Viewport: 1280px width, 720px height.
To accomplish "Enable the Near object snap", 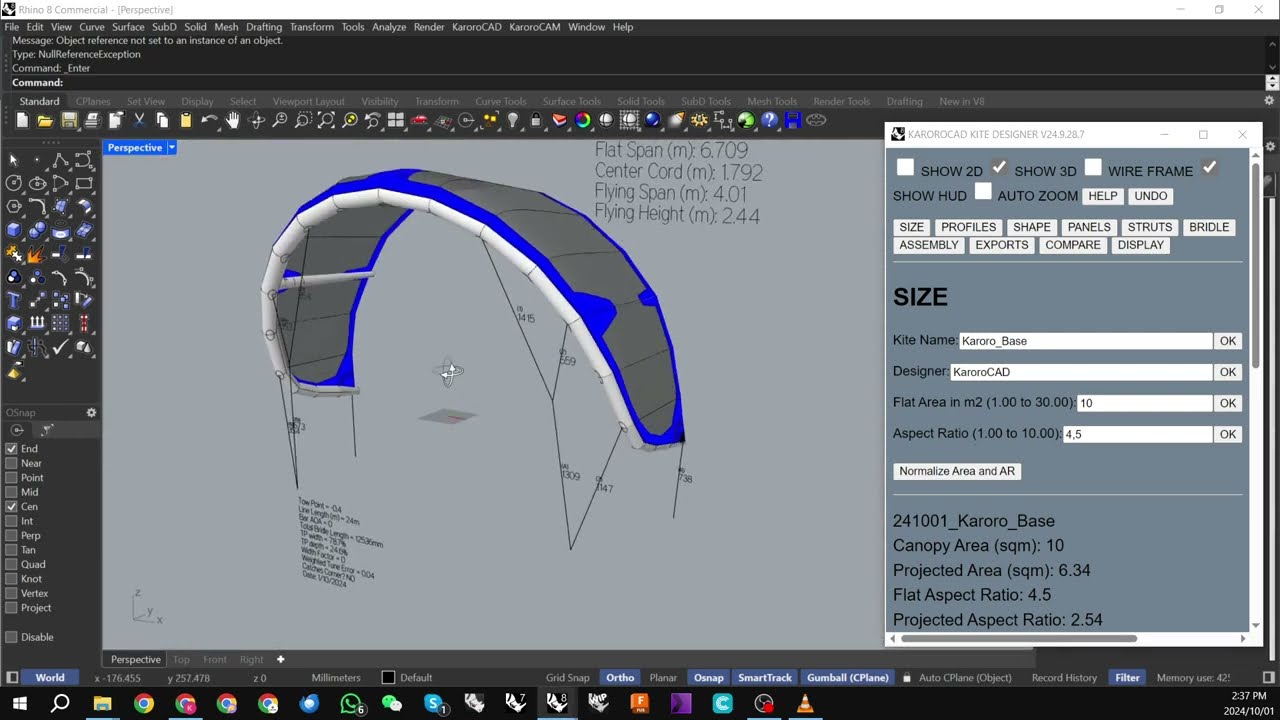I will [x=12, y=463].
